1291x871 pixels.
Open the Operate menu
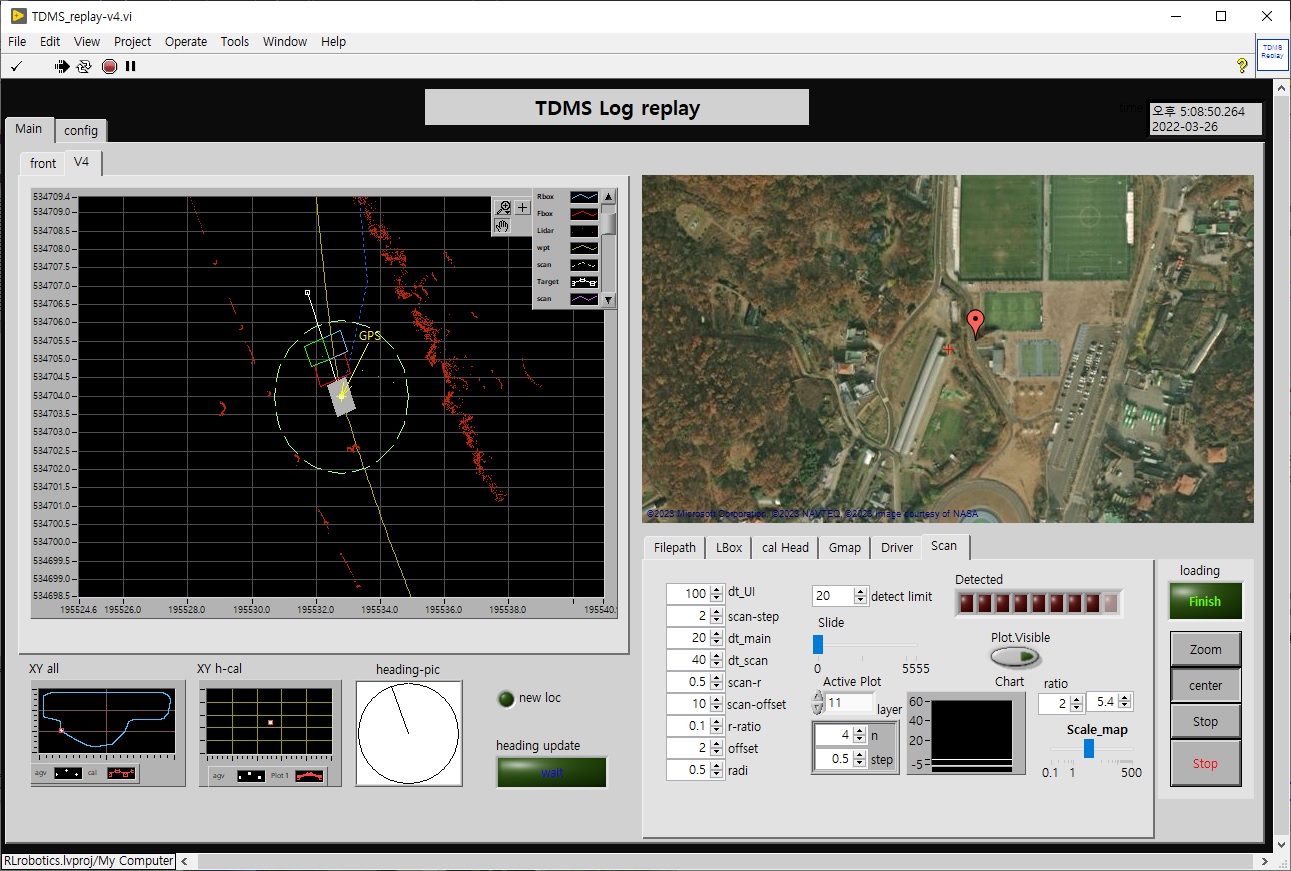click(186, 41)
